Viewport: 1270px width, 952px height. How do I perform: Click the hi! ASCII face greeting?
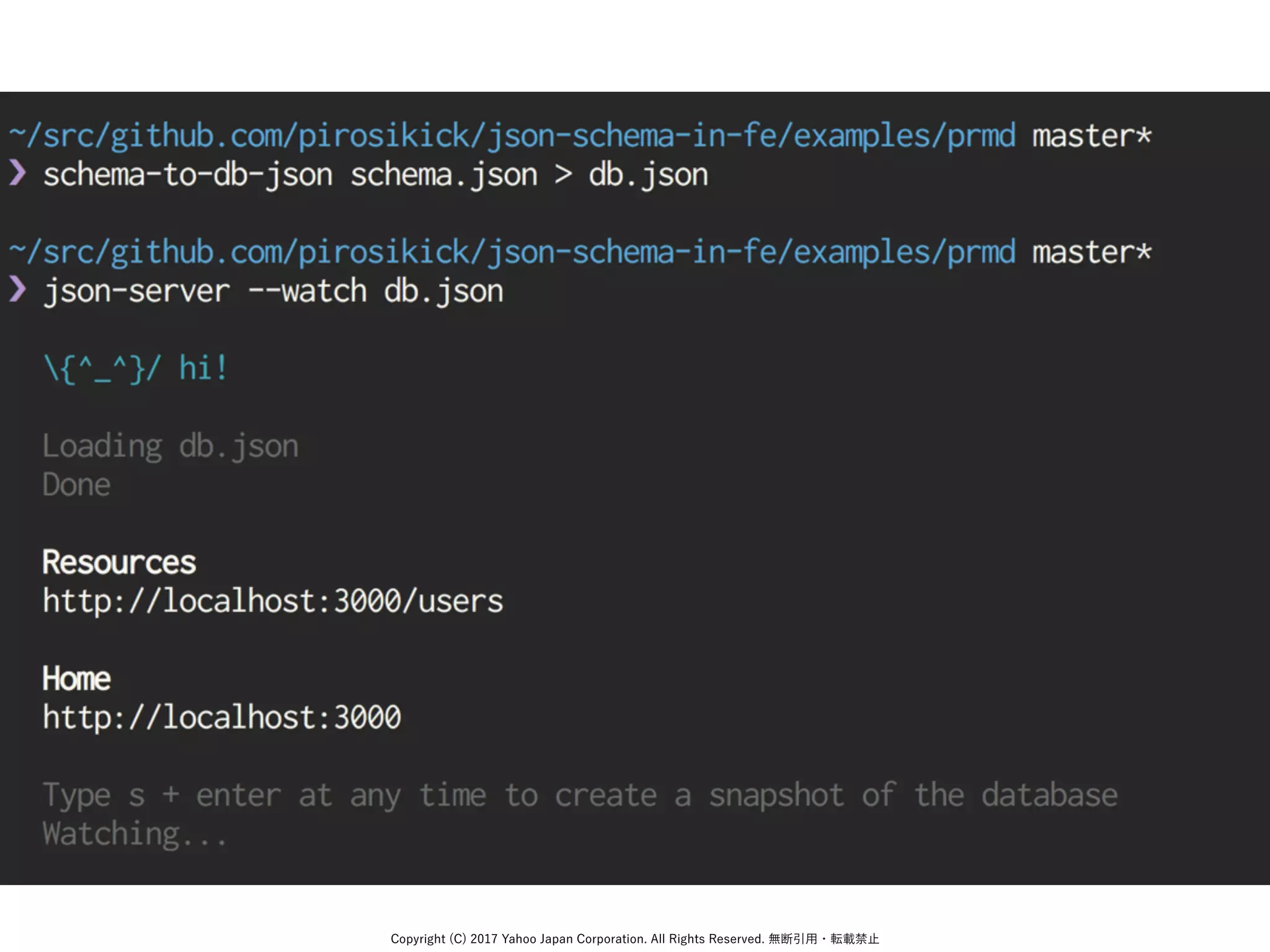pos(136,368)
